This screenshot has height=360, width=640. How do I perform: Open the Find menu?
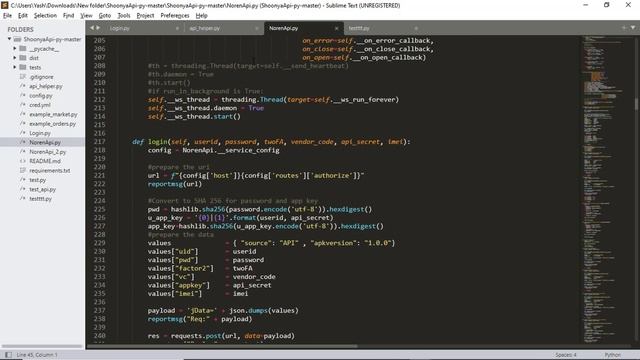coord(69,16)
